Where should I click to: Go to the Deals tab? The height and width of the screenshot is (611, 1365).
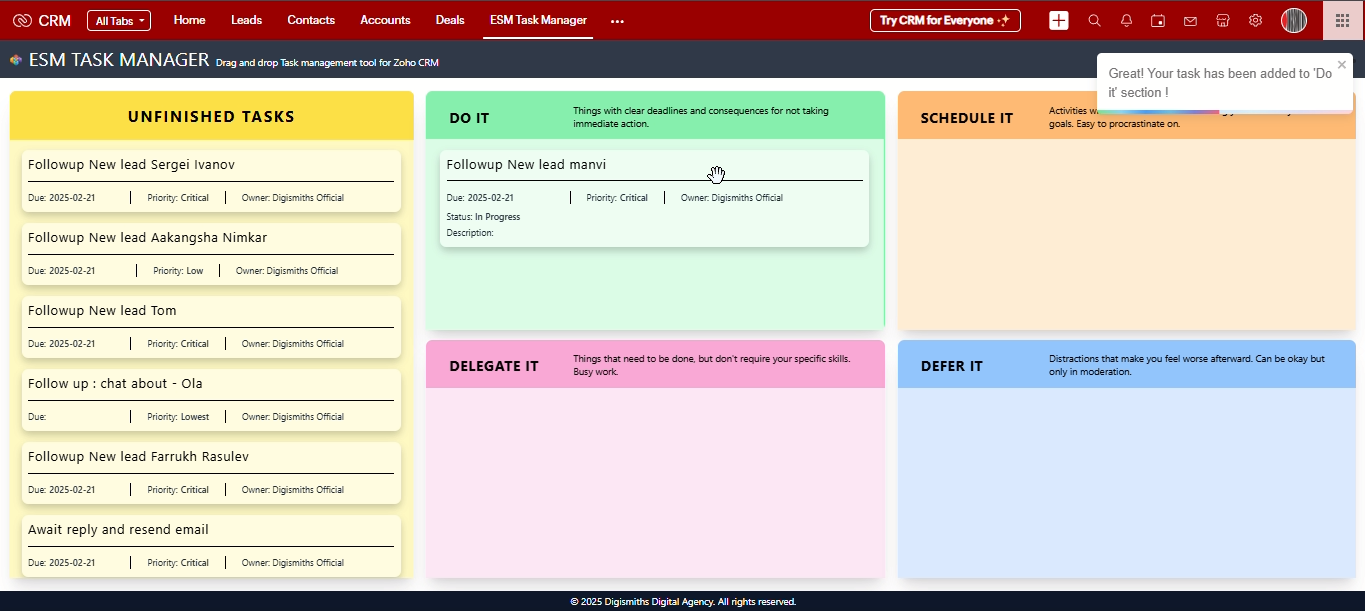pyautogui.click(x=450, y=20)
